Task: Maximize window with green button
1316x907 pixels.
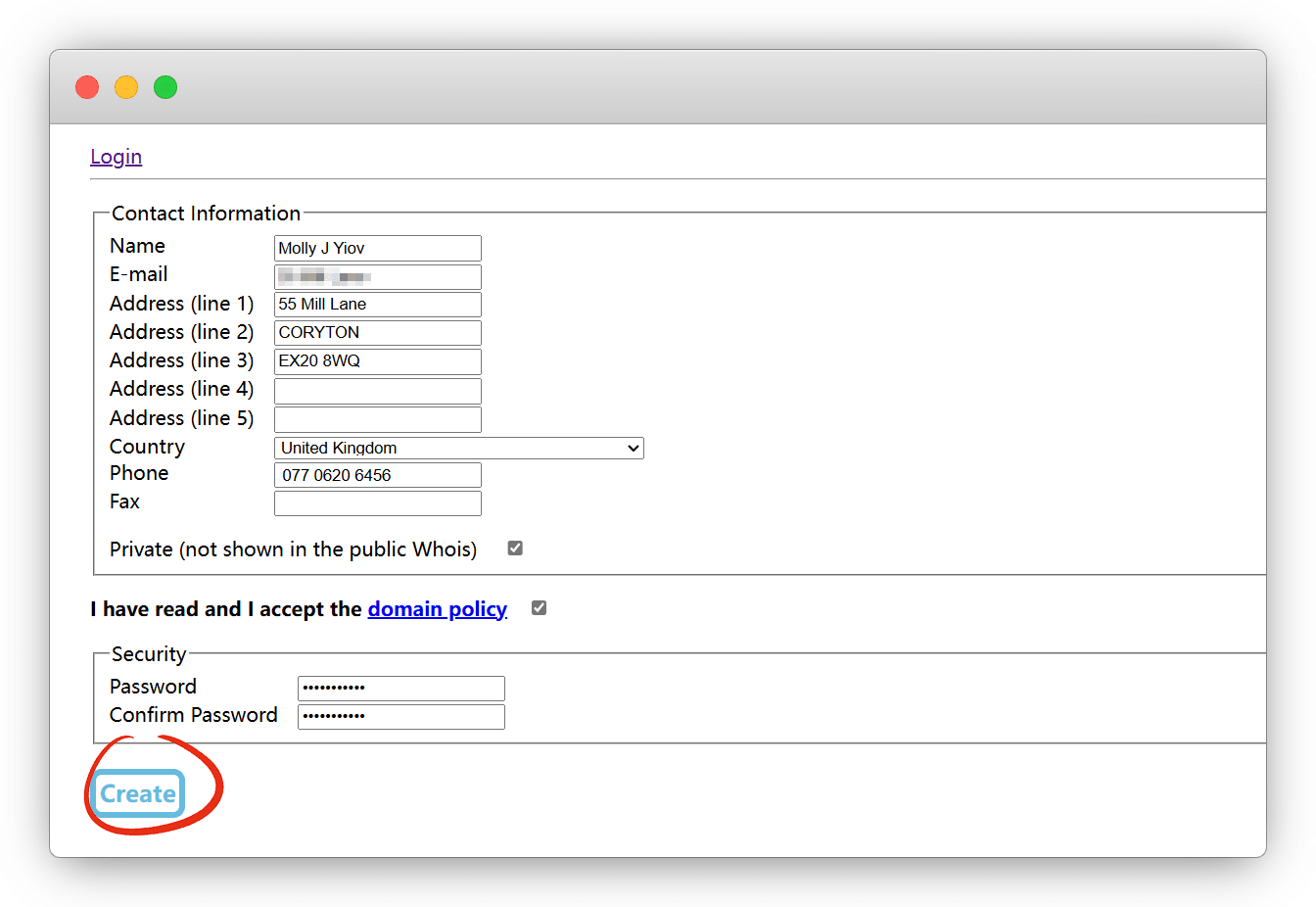Action: click(x=165, y=87)
